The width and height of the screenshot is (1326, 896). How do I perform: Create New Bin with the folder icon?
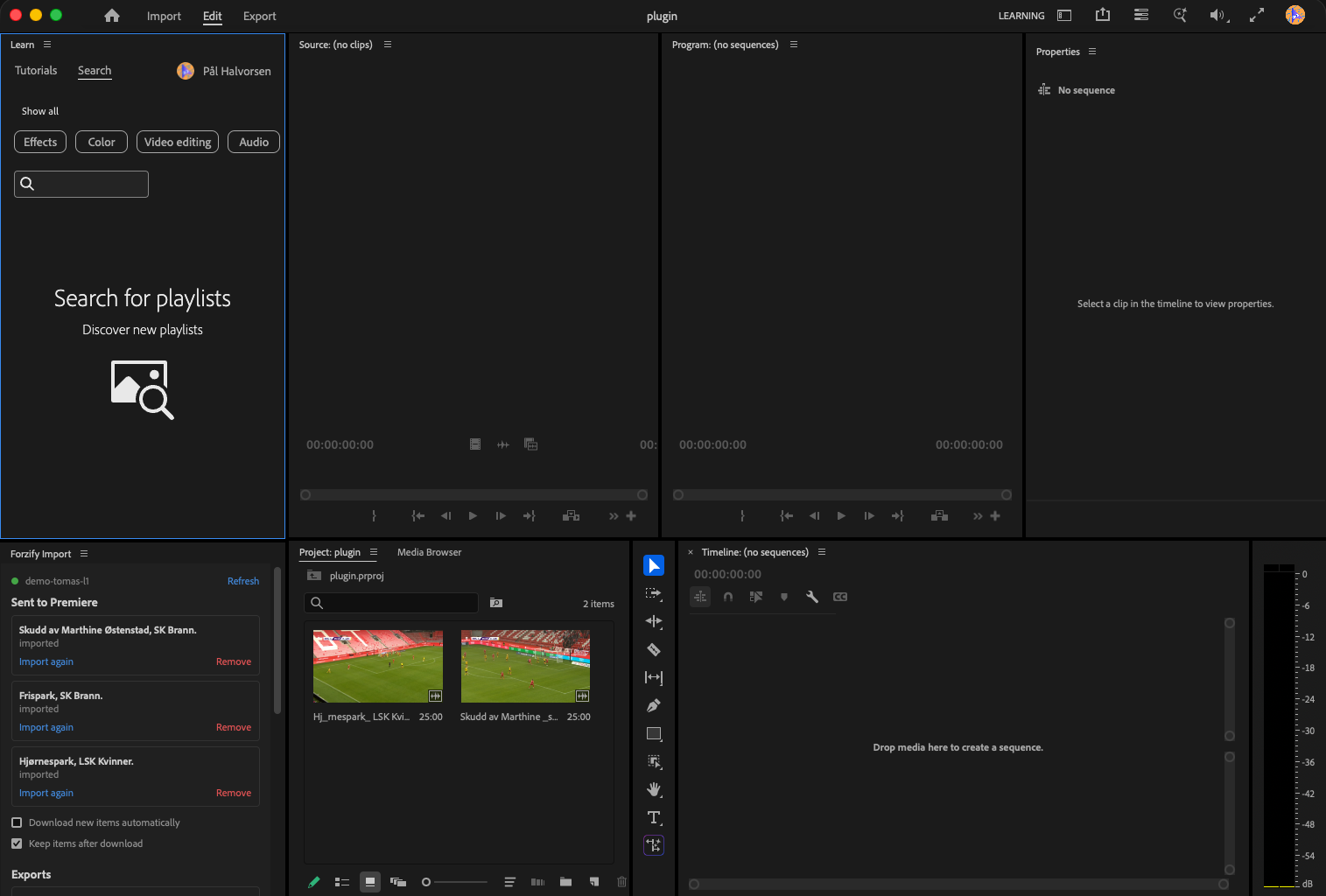[566, 882]
